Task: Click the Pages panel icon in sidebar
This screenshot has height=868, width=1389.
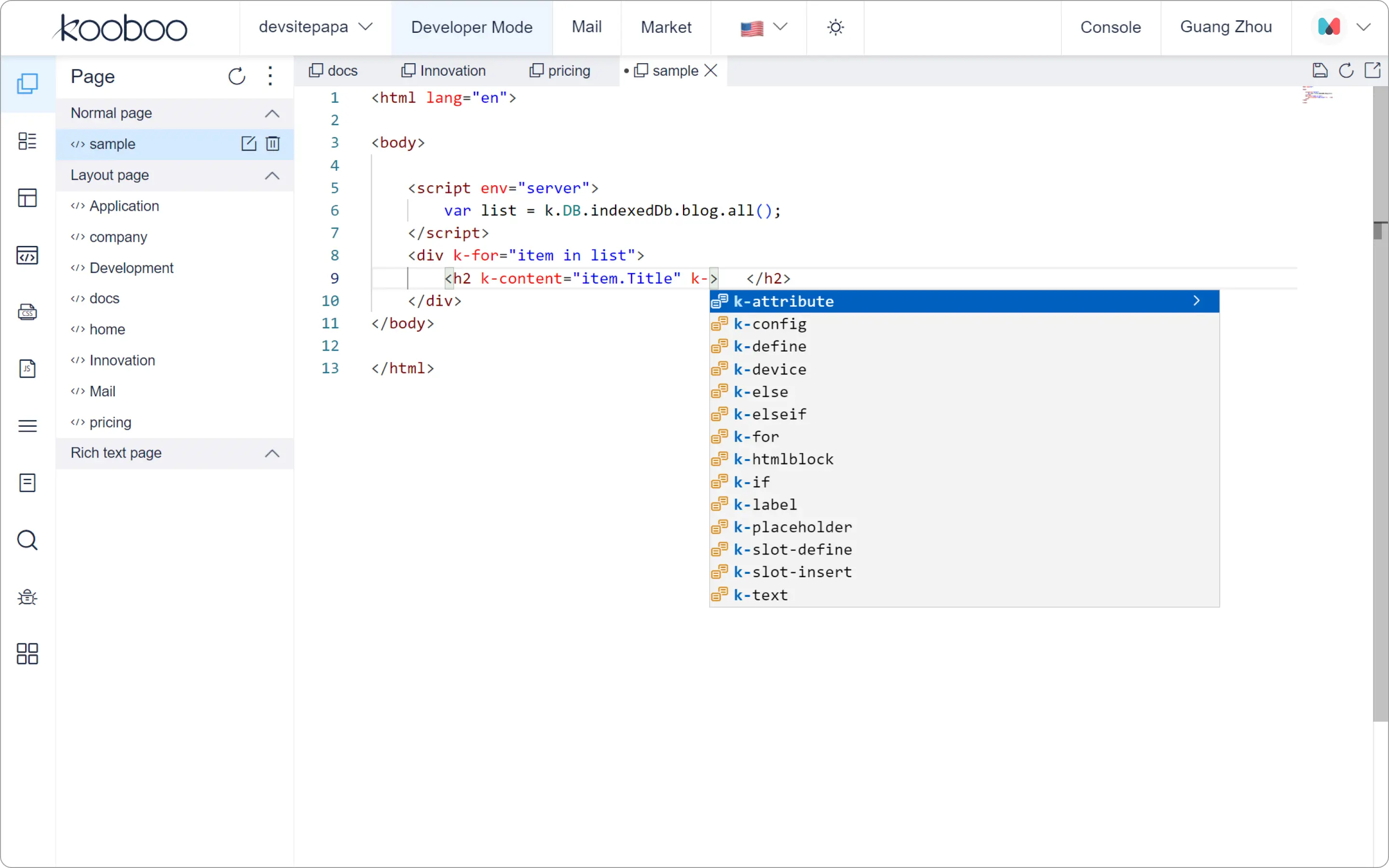Action: click(x=27, y=84)
